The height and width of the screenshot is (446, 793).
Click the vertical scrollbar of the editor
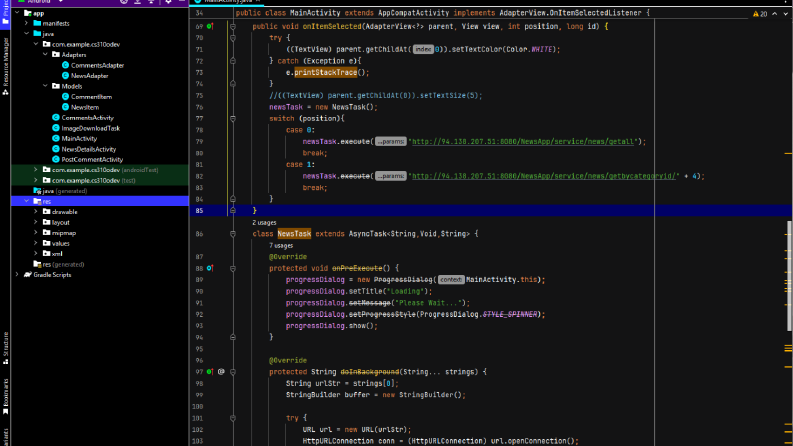[x=788, y=276]
